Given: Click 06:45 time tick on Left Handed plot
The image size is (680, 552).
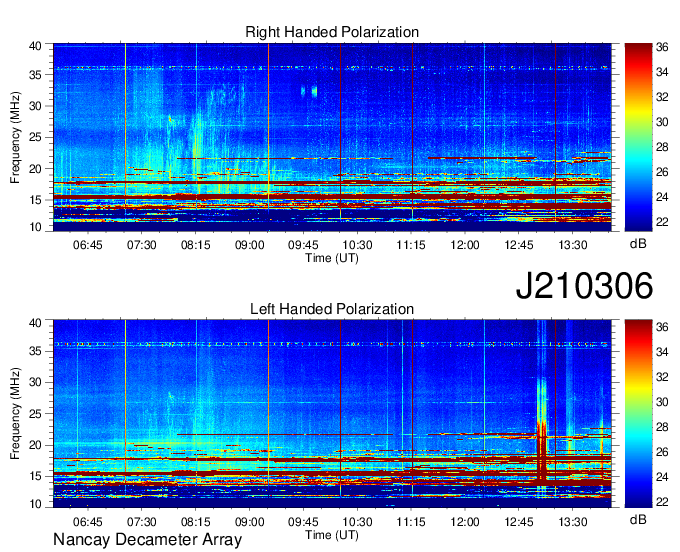Looking at the screenshot, I should click(x=88, y=521).
